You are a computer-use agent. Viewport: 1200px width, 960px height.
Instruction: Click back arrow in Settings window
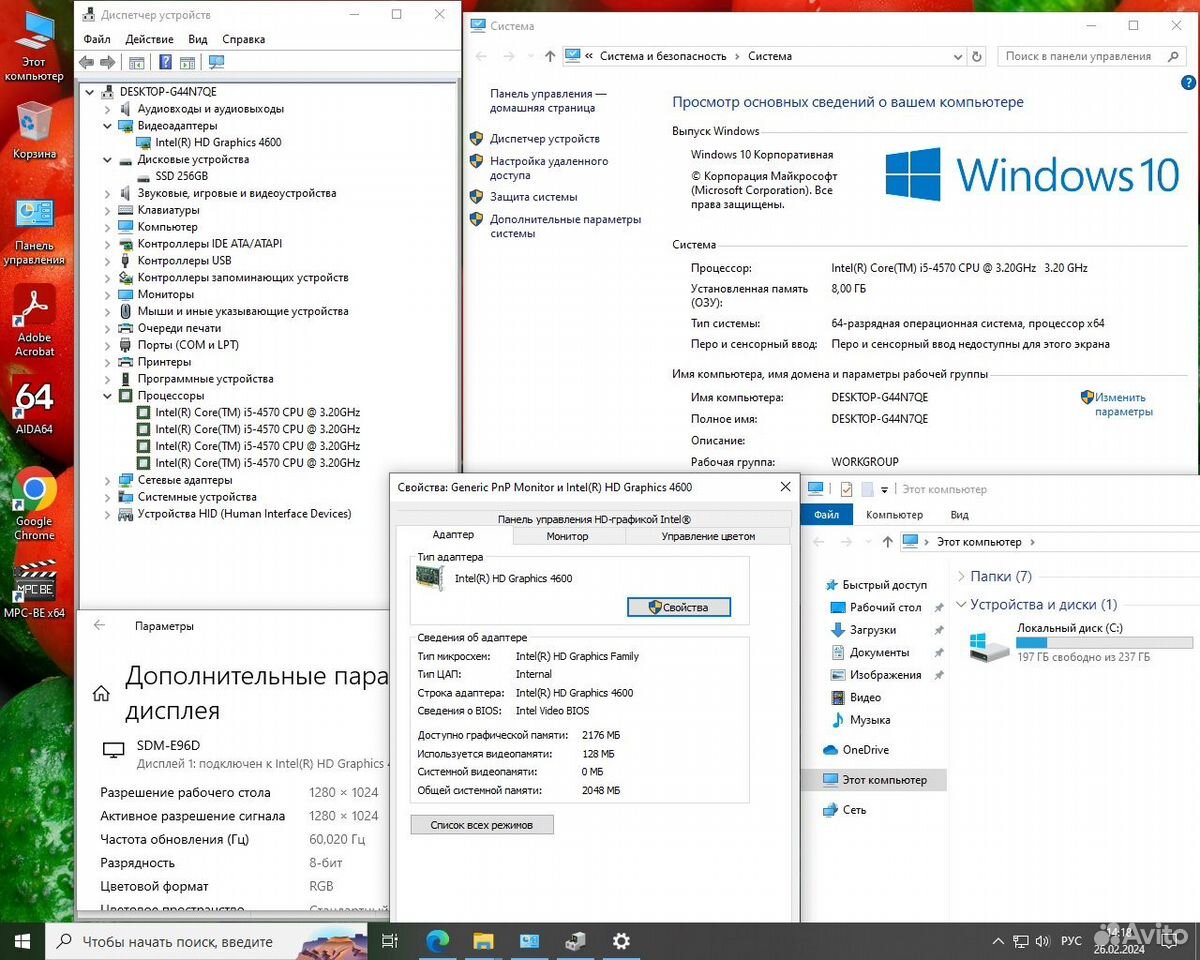pos(99,625)
